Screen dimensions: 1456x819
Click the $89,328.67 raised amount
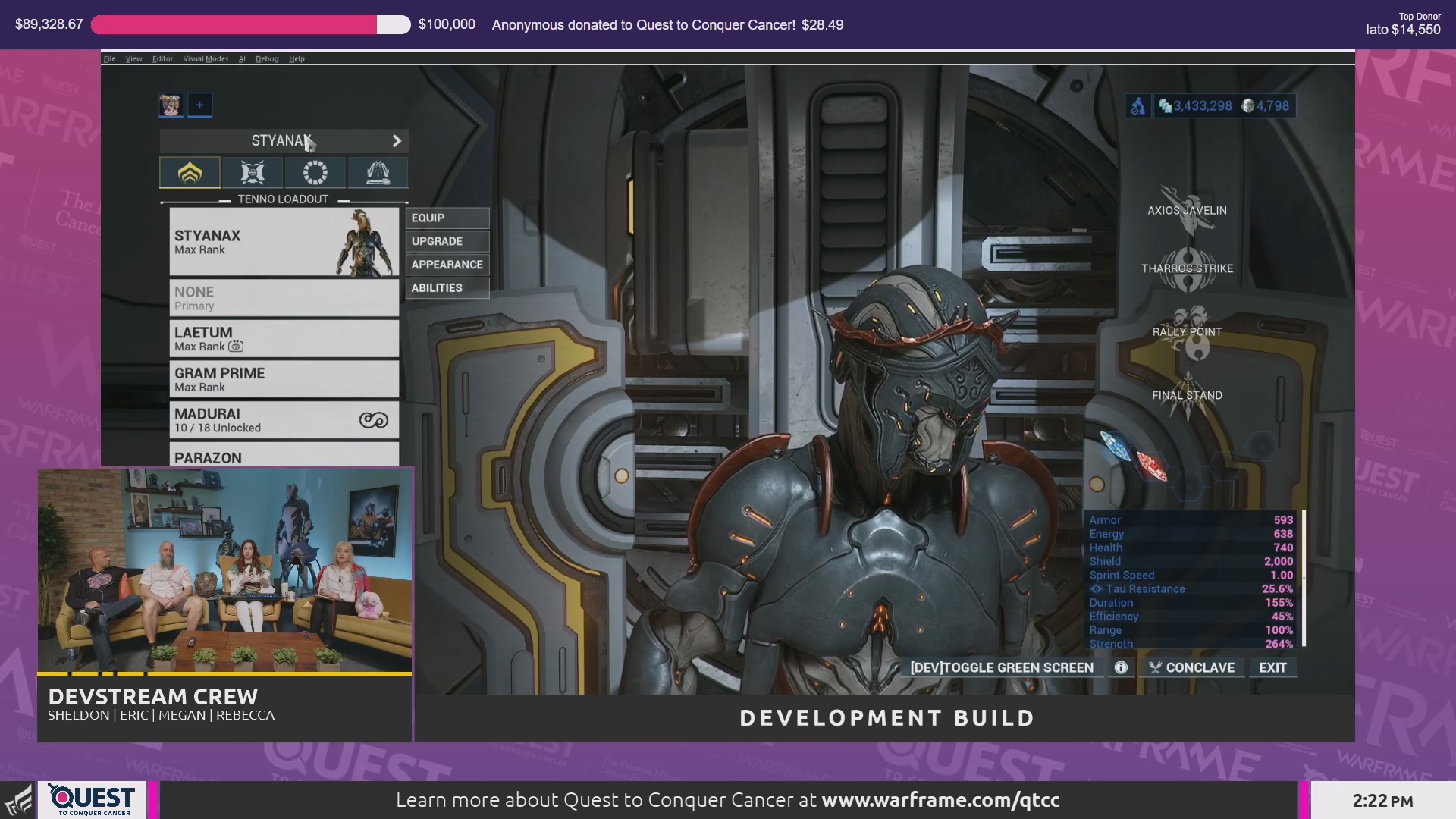coord(49,24)
